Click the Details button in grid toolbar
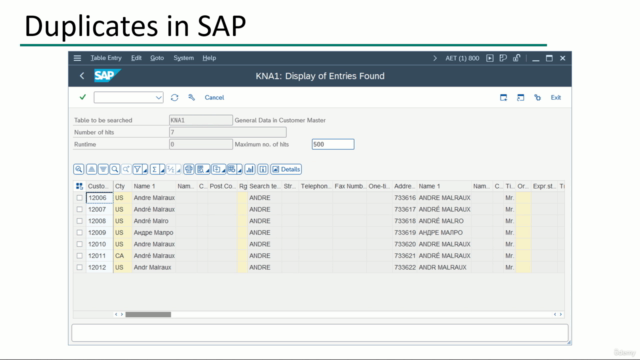The image size is (640, 360). (x=286, y=169)
